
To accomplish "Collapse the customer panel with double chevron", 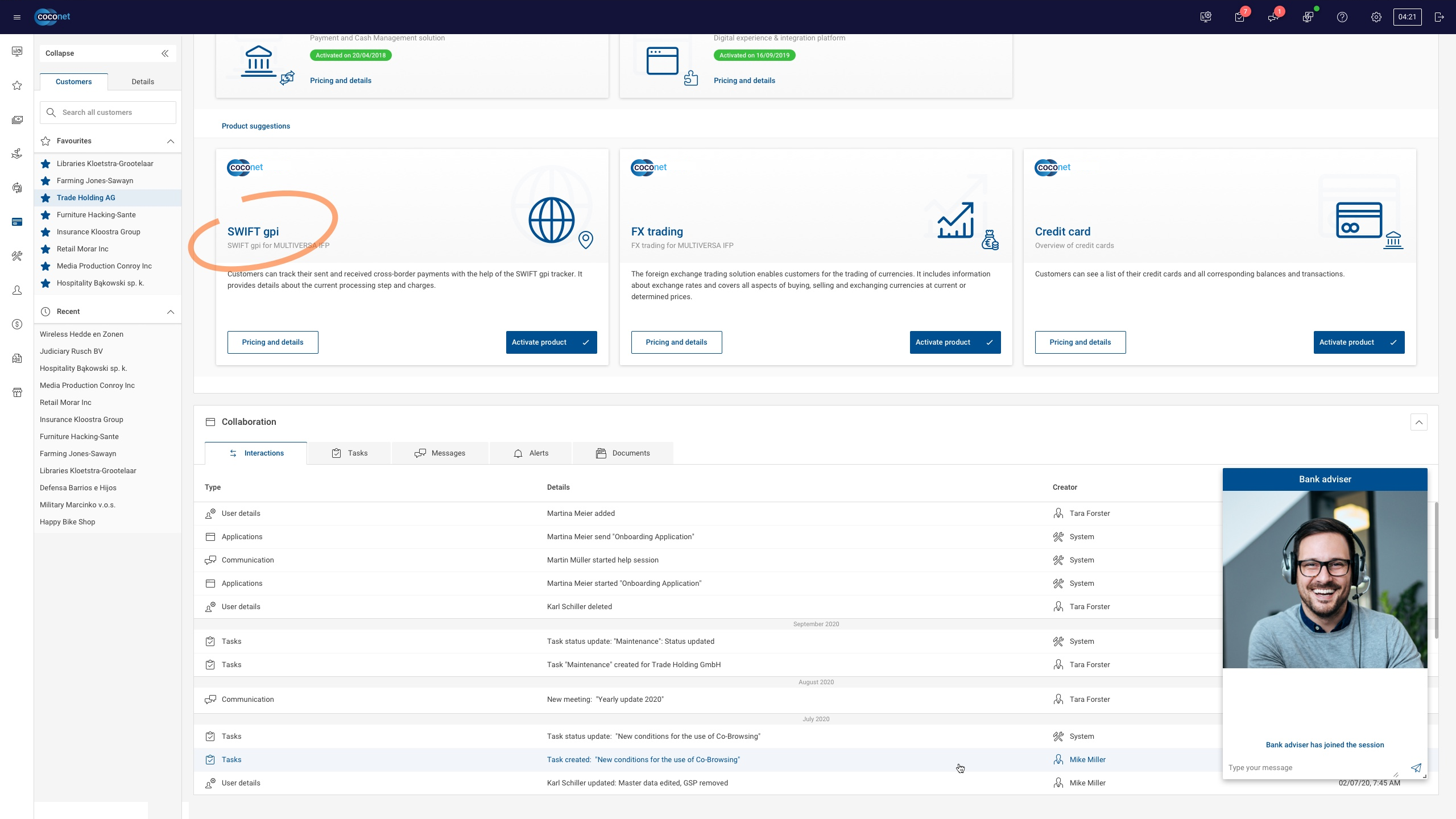I will pos(165,53).
